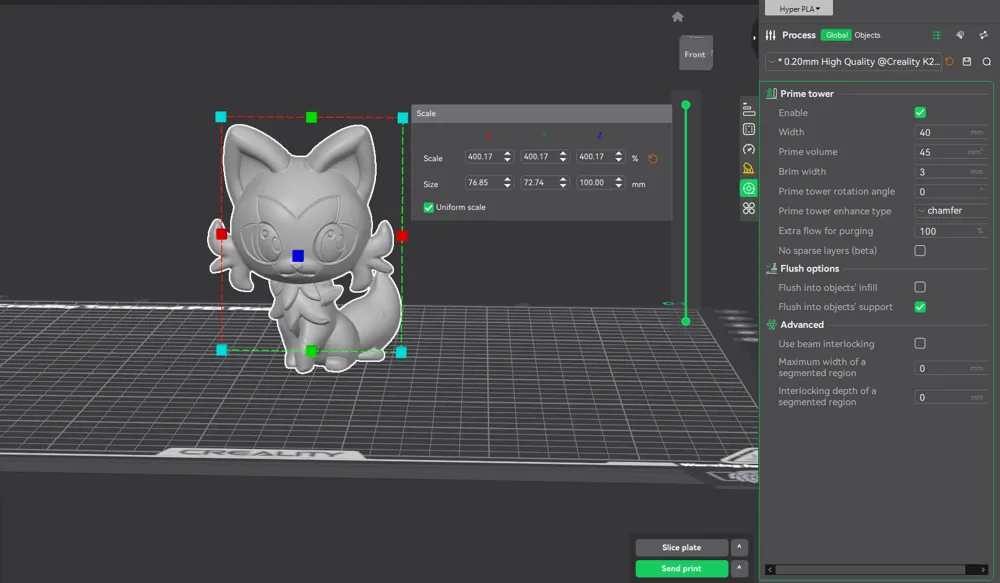Image resolution: width=1000 pixels, height=583 pixels.
Task: Click the paint palette icon in Process header
Action: pos(960,35)
